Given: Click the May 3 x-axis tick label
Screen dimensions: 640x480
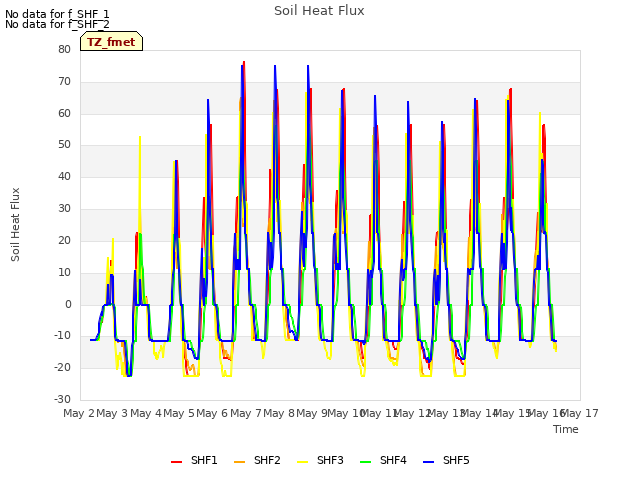Looking at the screenshot, I should tap(112, 413).
